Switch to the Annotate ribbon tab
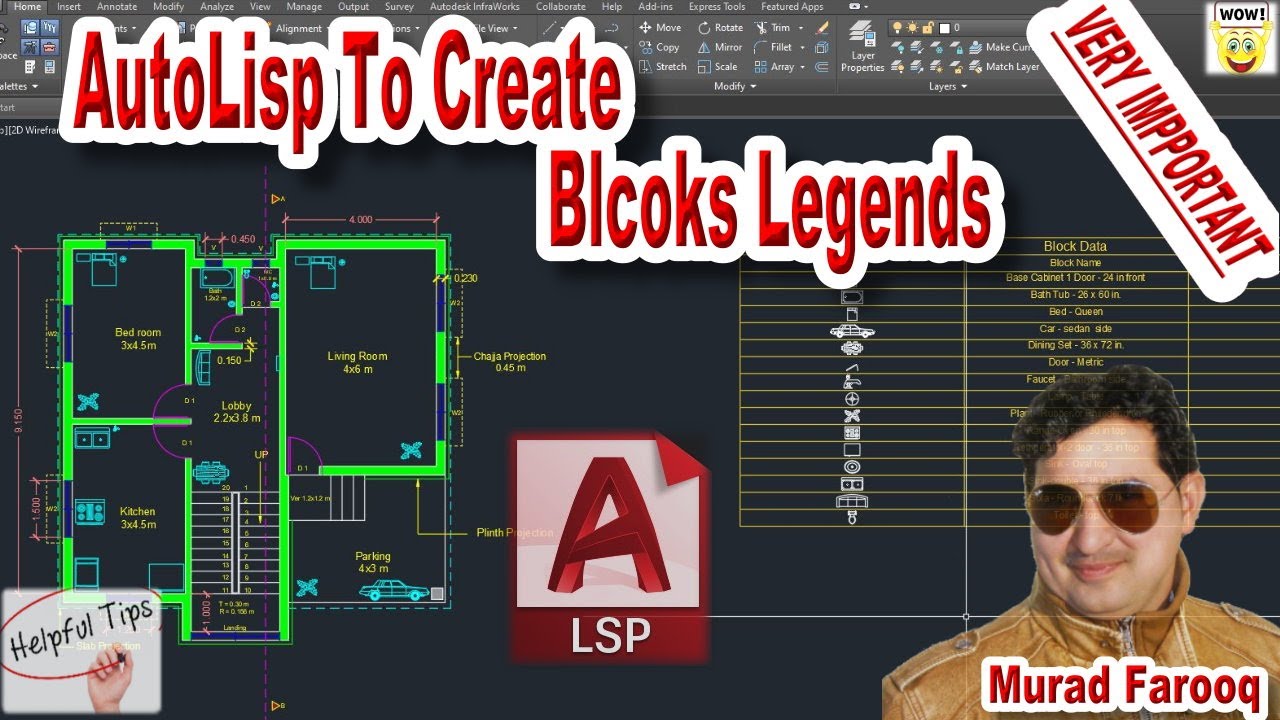 pyautogui.click(x=117, y=7)
